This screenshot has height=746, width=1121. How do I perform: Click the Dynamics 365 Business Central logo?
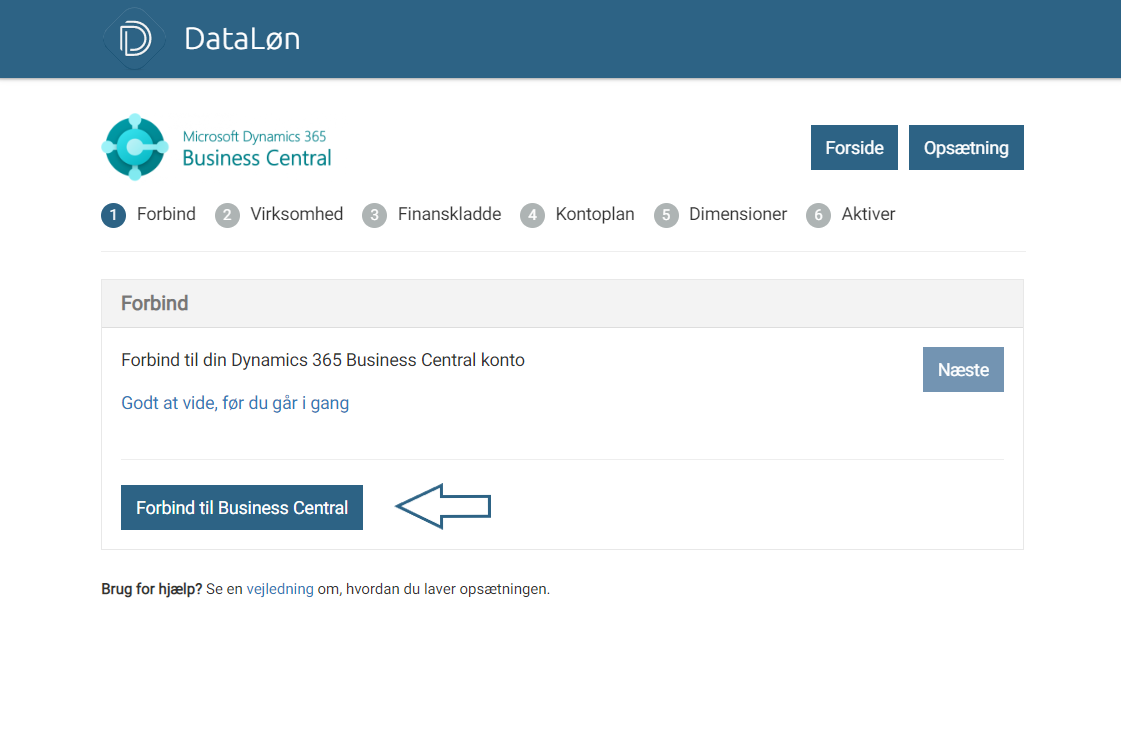pyautogui.click(x=135, y=147)
